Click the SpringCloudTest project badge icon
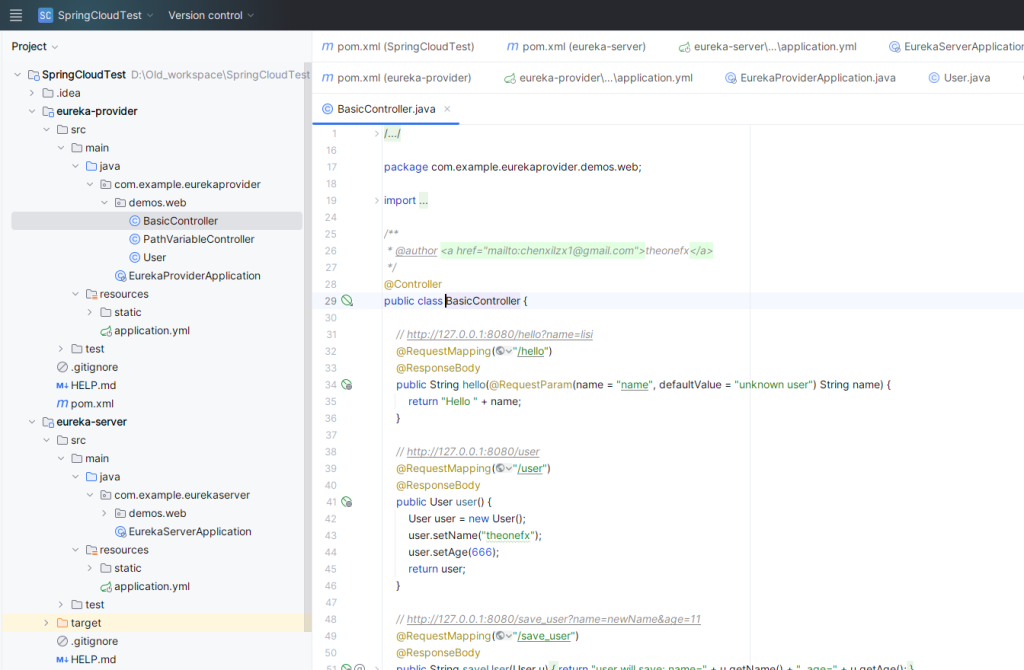The image size is (1024, 670). 46,15
